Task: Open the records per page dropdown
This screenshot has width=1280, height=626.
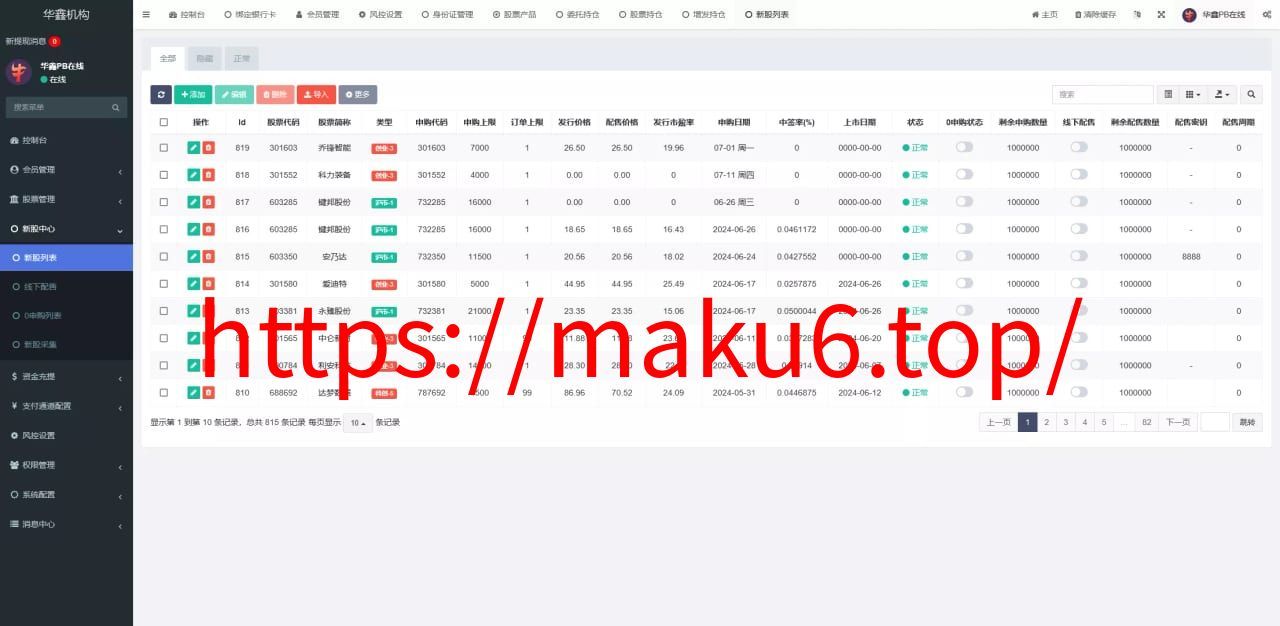Action: pos(357,423)
